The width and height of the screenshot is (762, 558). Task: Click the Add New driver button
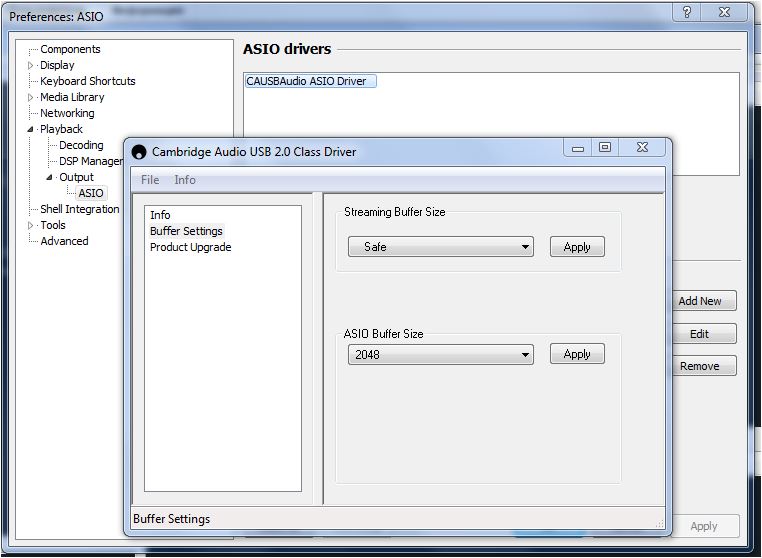tap(699, 301)
